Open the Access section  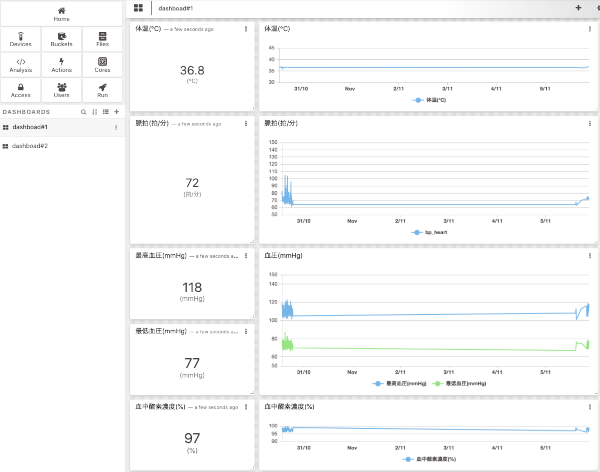(x=21, y=90)
